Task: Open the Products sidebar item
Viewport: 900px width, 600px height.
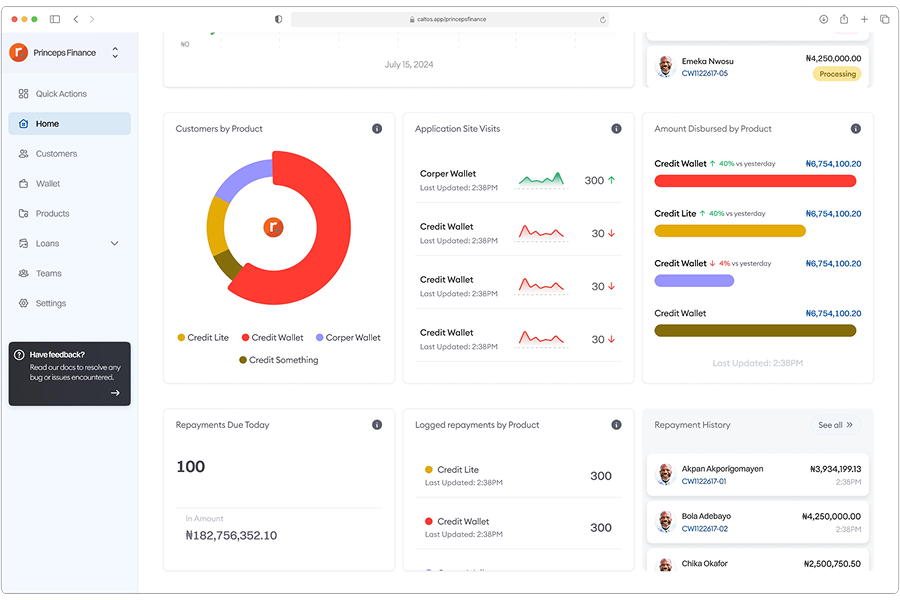Action: 52,214
